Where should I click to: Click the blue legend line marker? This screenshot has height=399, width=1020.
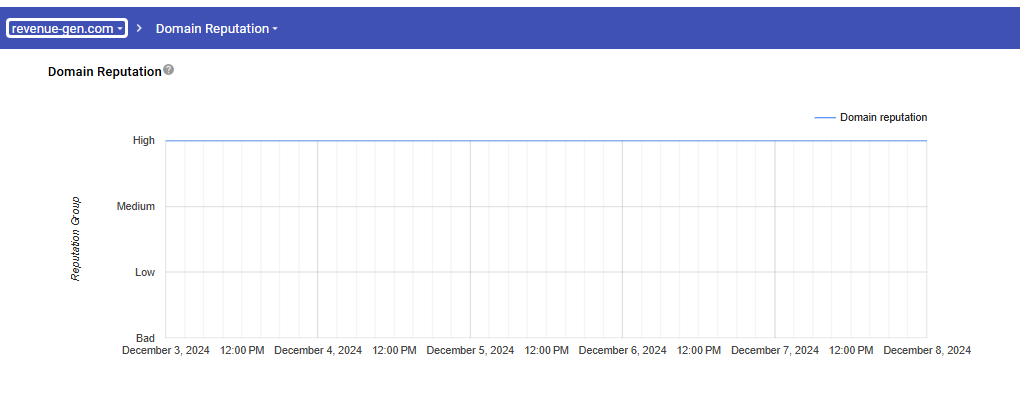click(x=825, y=118)
